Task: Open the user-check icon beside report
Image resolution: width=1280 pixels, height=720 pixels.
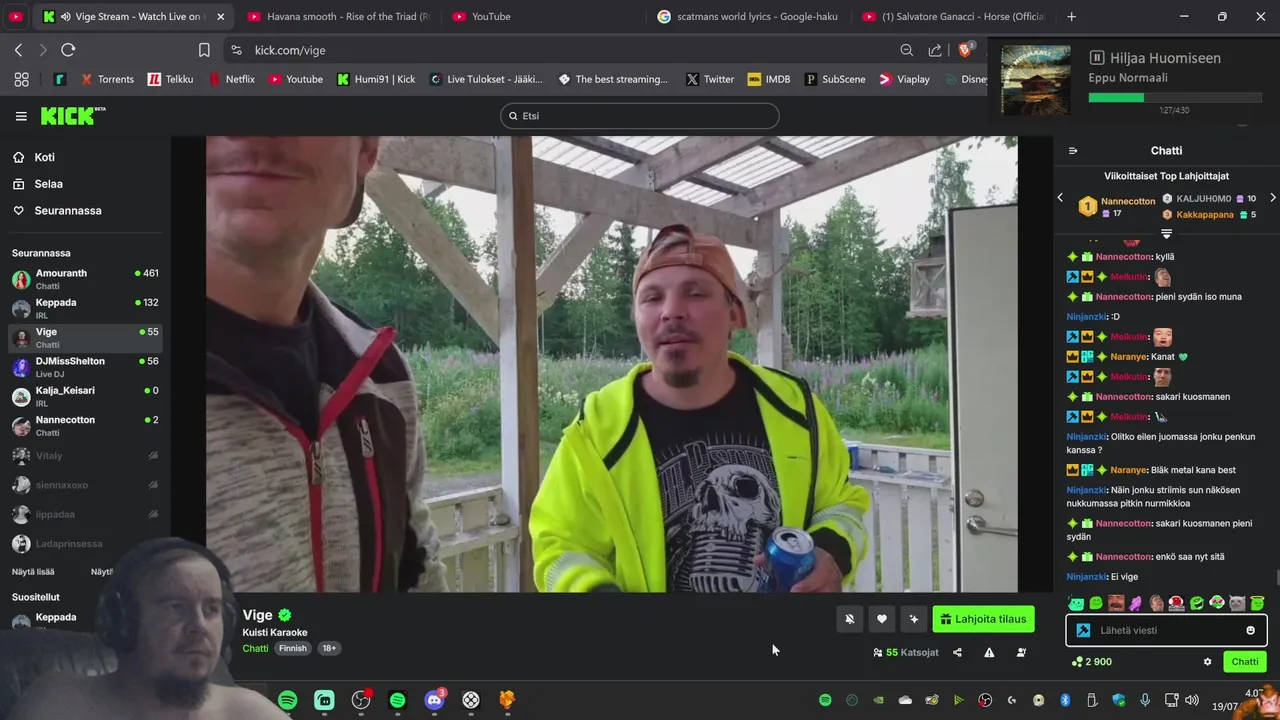Action: [1021, 652]
